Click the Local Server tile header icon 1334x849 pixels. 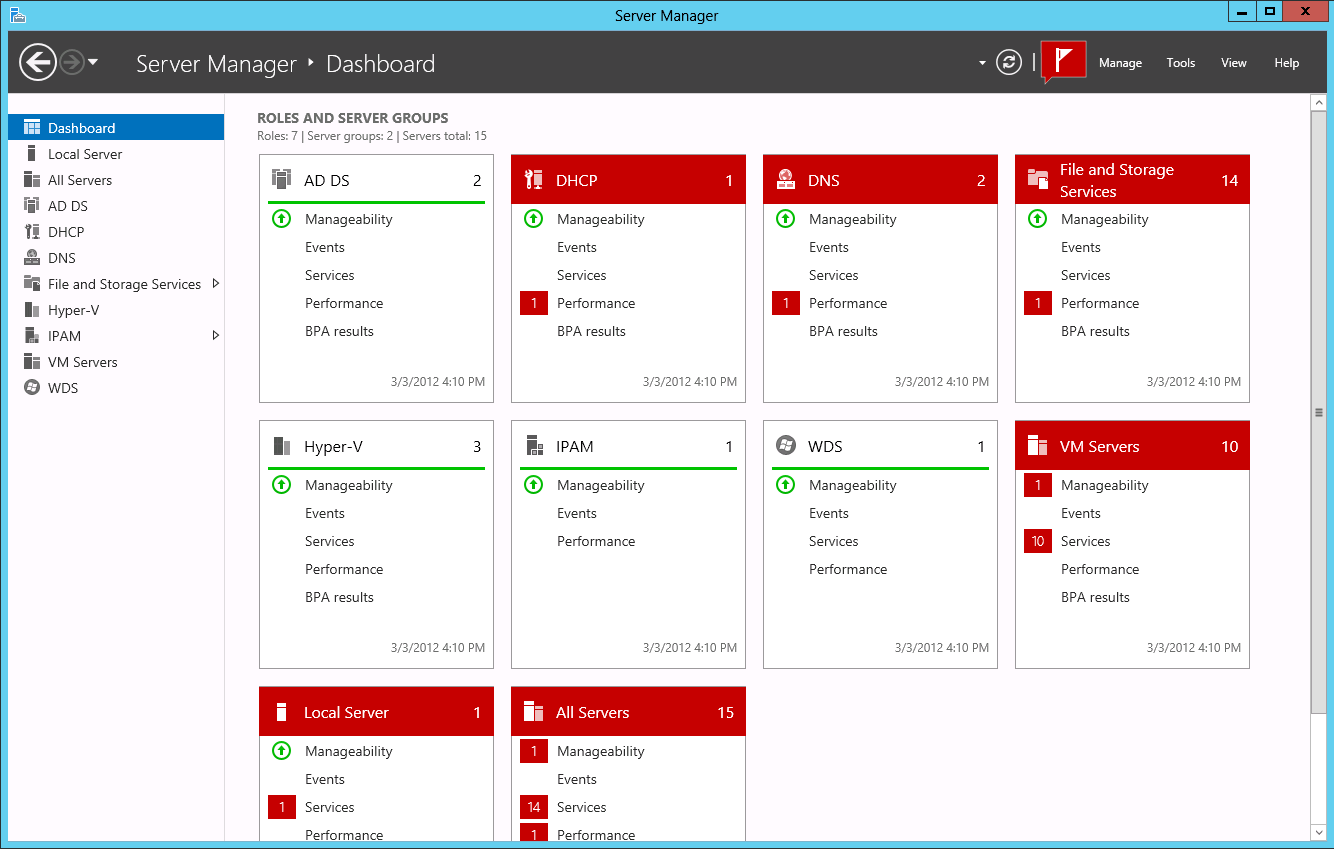coord(281,712)
